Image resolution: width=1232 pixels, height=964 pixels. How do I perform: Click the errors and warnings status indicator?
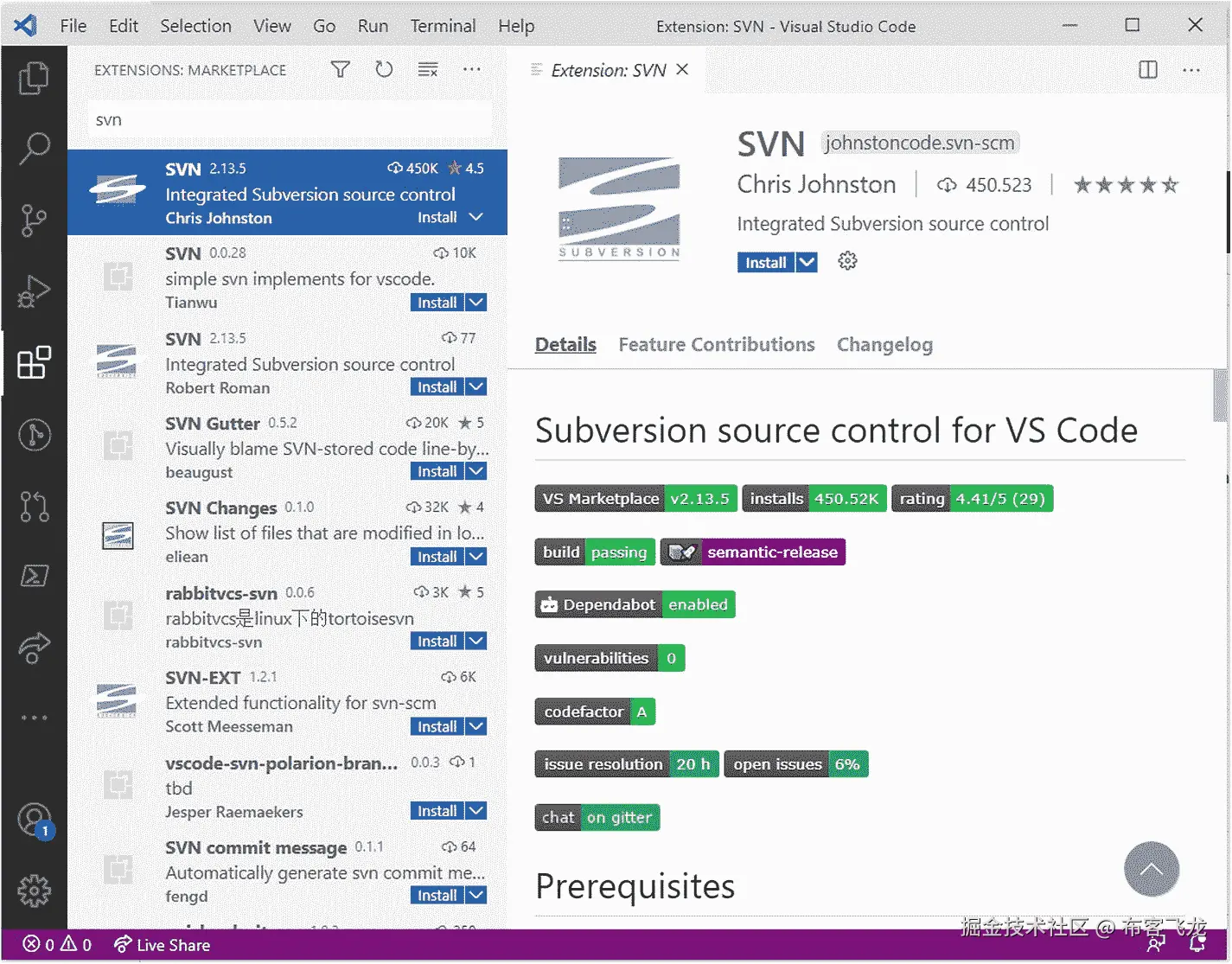[x=57, y=945]
